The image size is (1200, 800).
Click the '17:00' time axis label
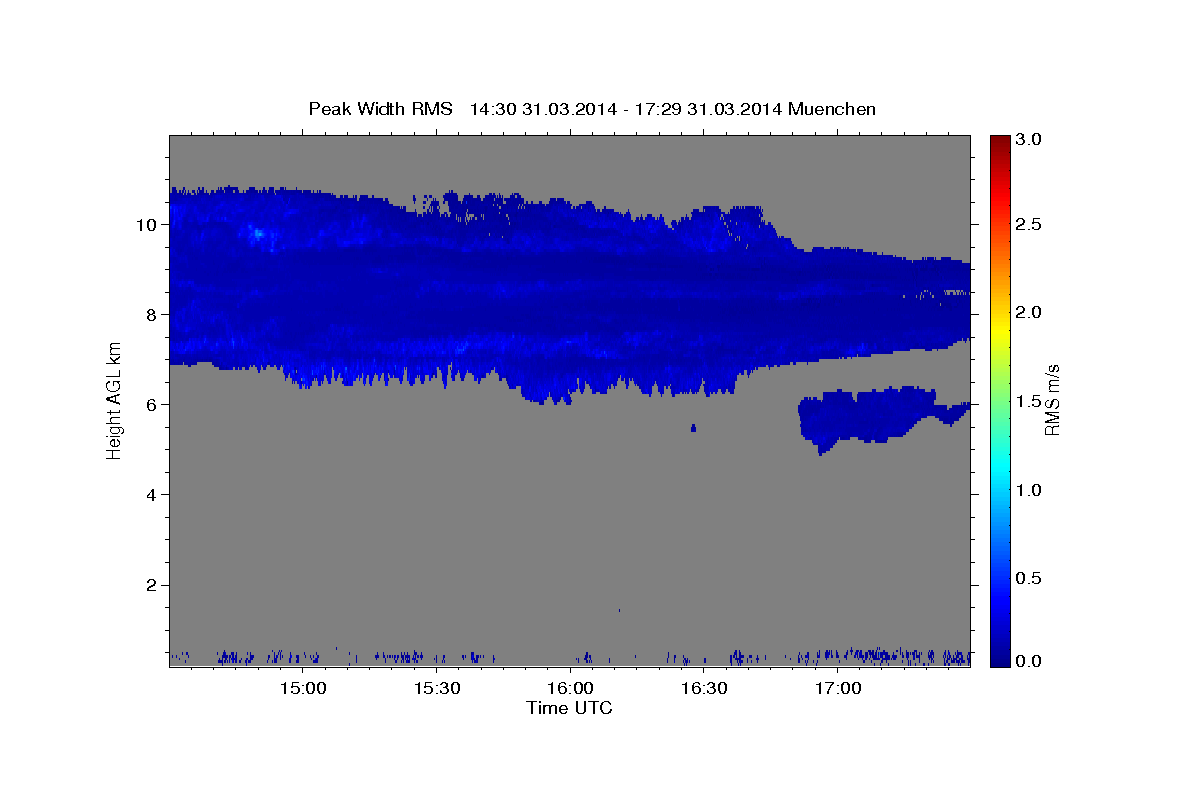click(838, 688)
